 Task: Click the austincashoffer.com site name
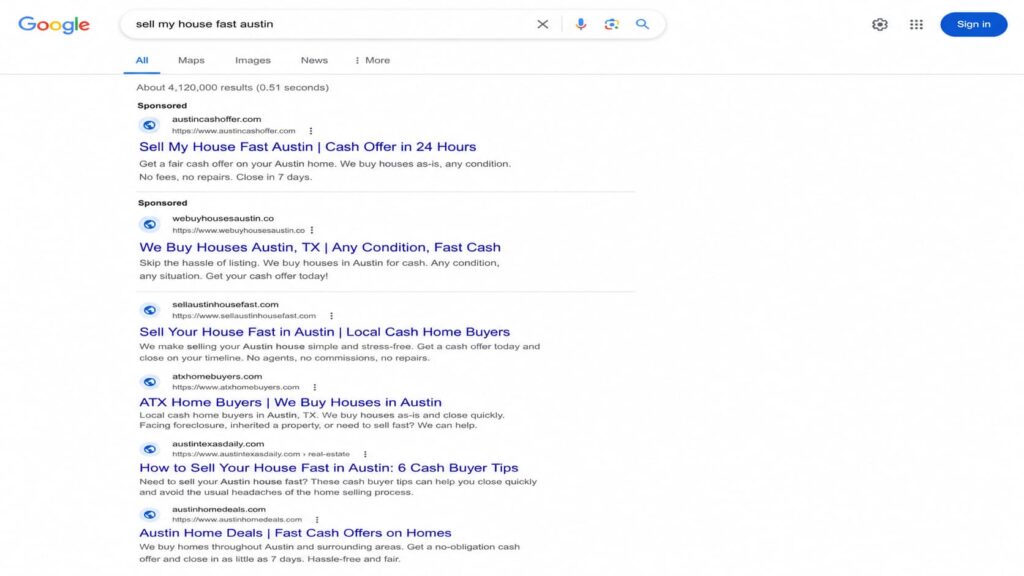coord(216,119)
